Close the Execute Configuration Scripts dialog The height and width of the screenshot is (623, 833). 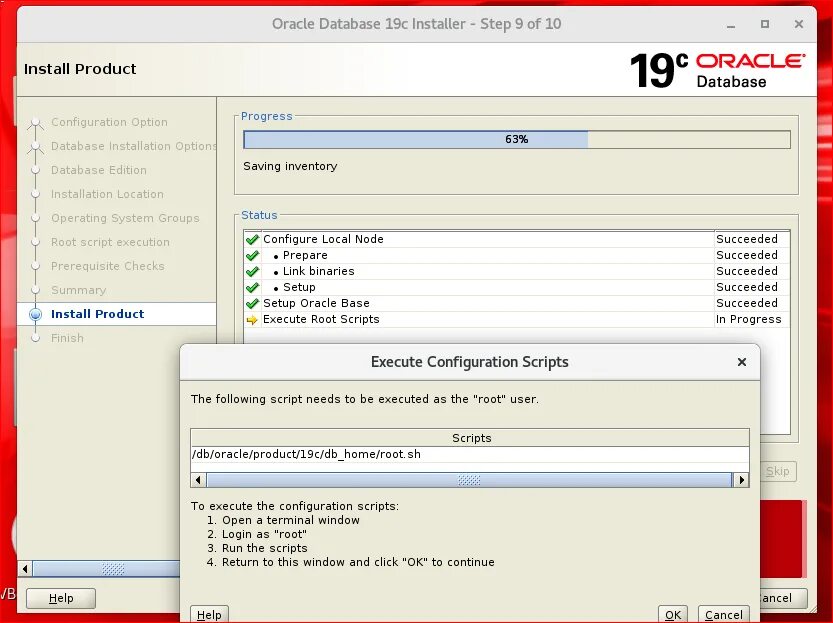coord(742,362)
